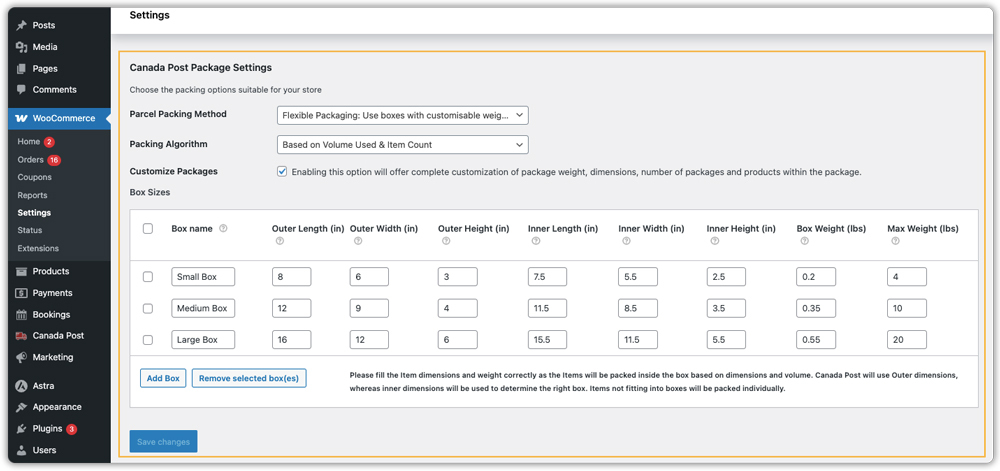This screenshot has height=471, width=1000.
Task: Click Medium Box max weight field
Action: (x=907, y=308)
